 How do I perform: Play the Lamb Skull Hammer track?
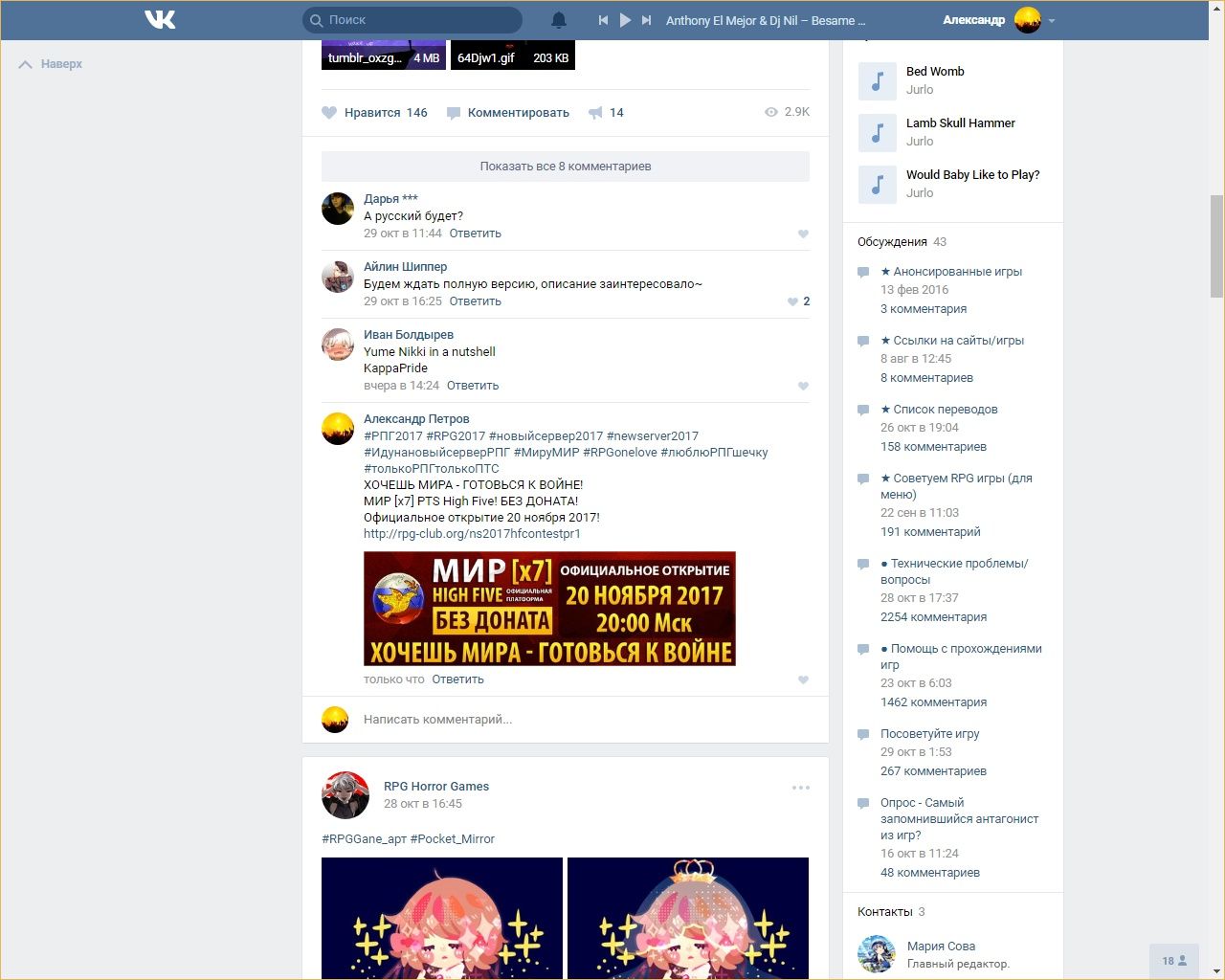(877, 133)
